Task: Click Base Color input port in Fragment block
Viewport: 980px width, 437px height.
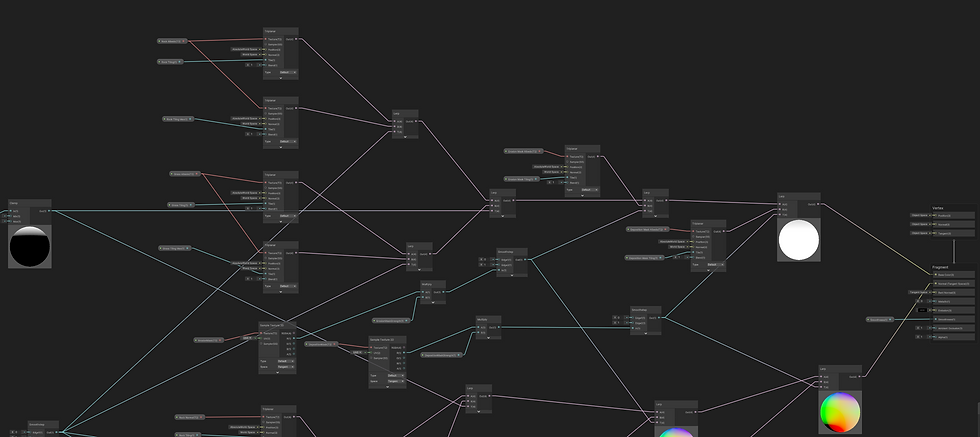Action: (x=935, y=274)
